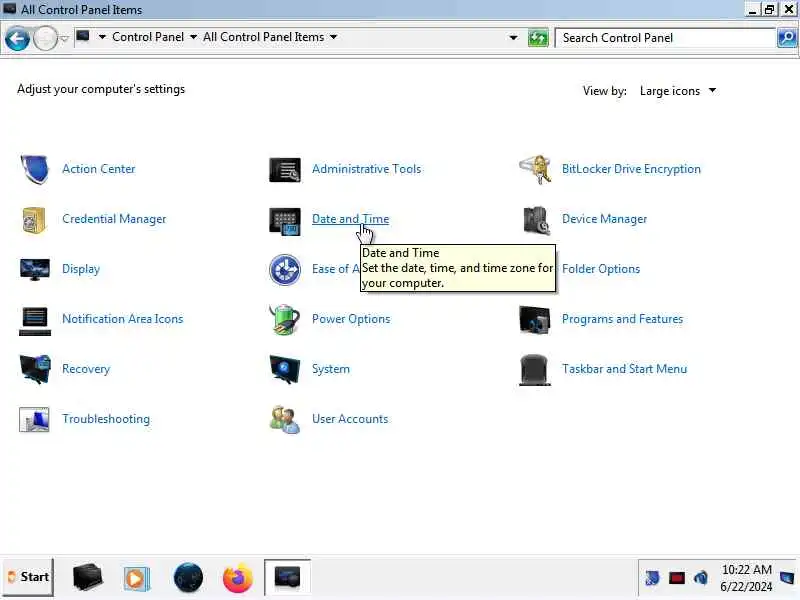Expand the root dropdown before Control Panel
The image size is (800, 600).
tap(102, 37)
